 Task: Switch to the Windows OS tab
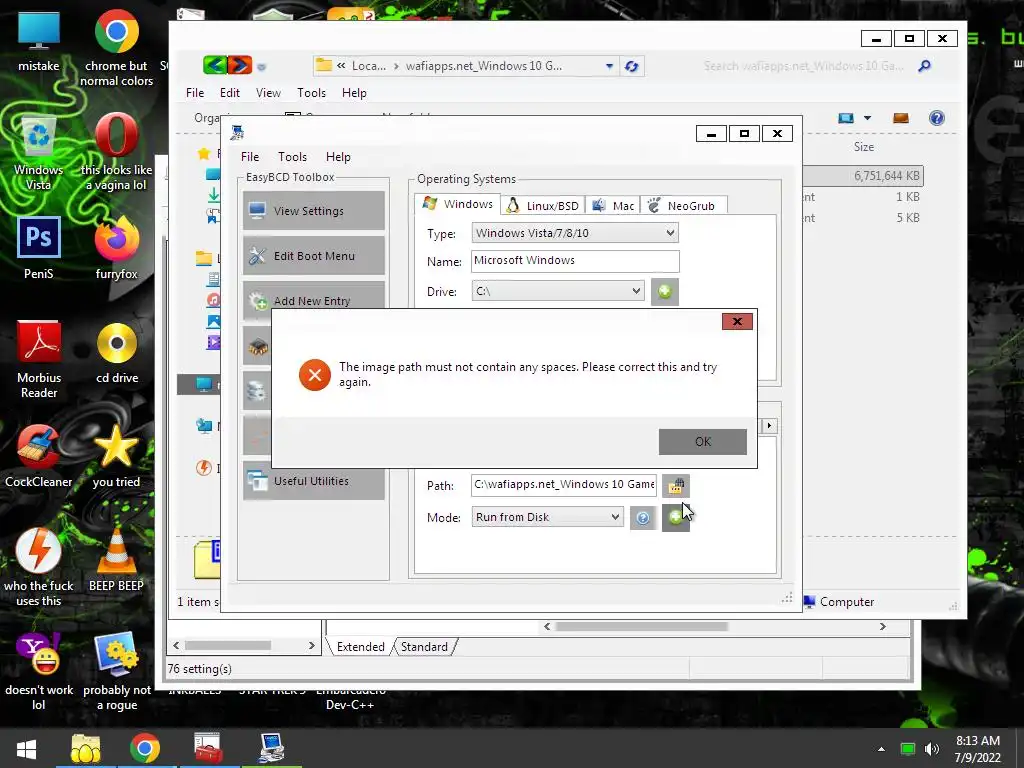pos(458,204)
